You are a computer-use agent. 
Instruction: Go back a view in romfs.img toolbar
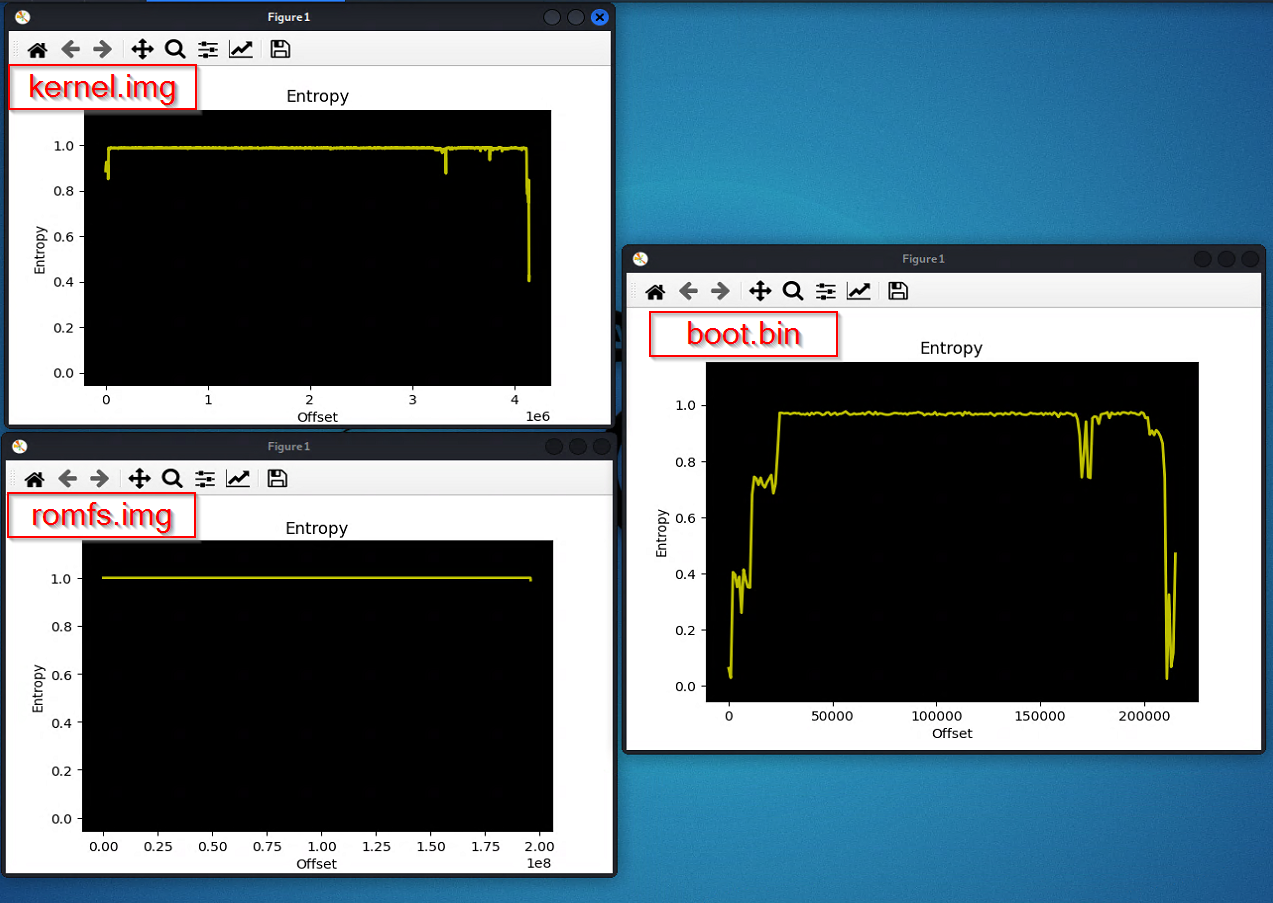66,479
